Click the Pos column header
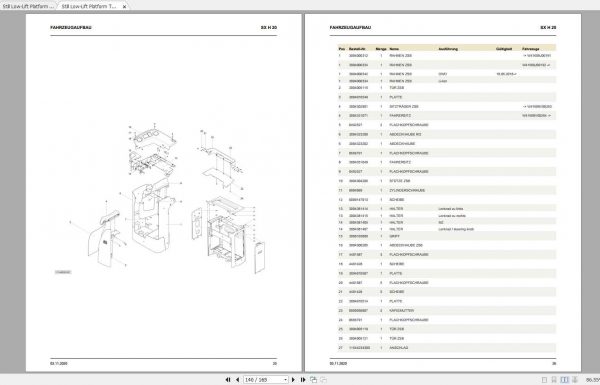The width and height of the screenshot is (600, 385). [342, 49]
